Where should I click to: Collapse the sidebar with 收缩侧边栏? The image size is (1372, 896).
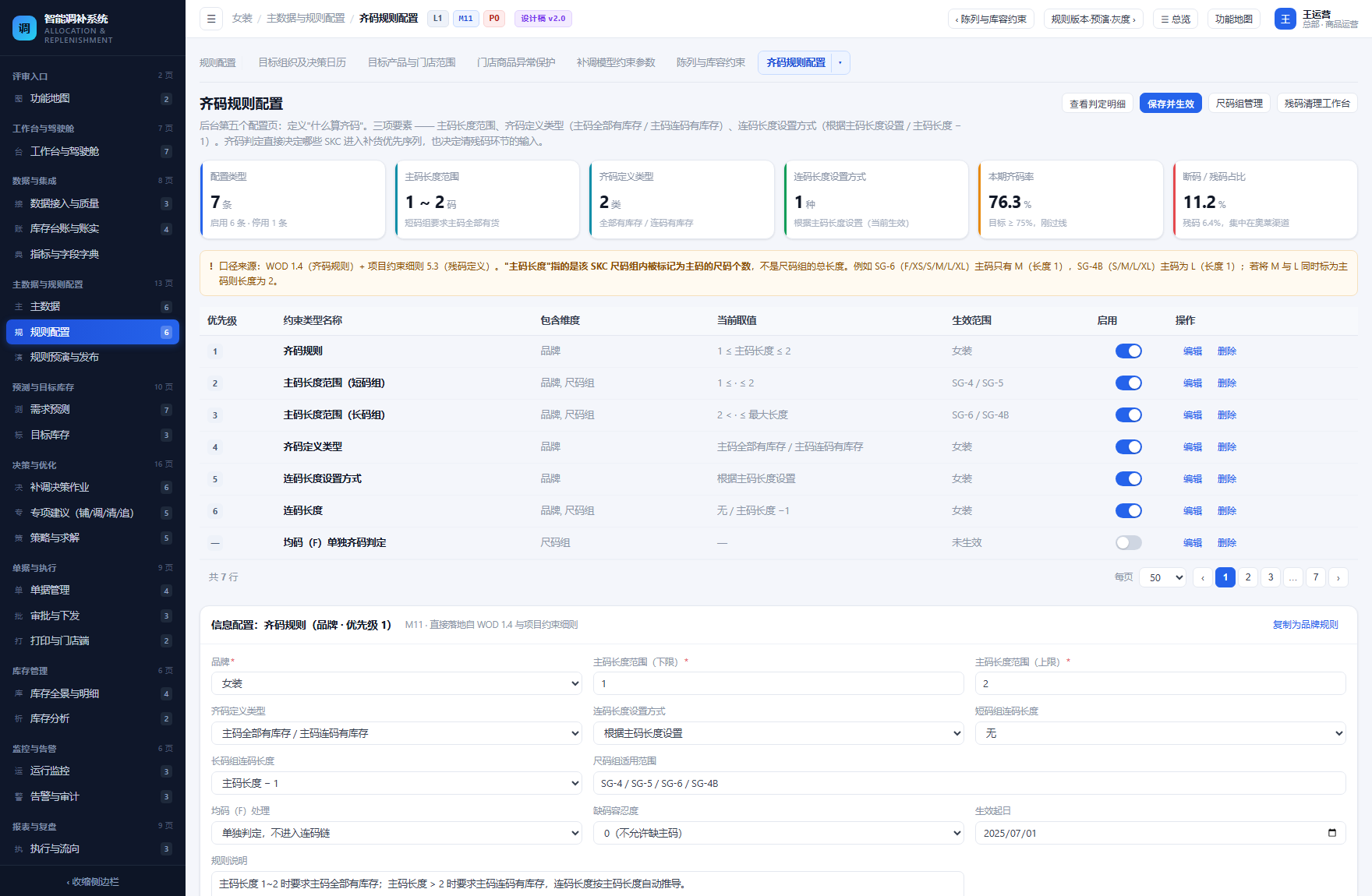pos(93,882)
